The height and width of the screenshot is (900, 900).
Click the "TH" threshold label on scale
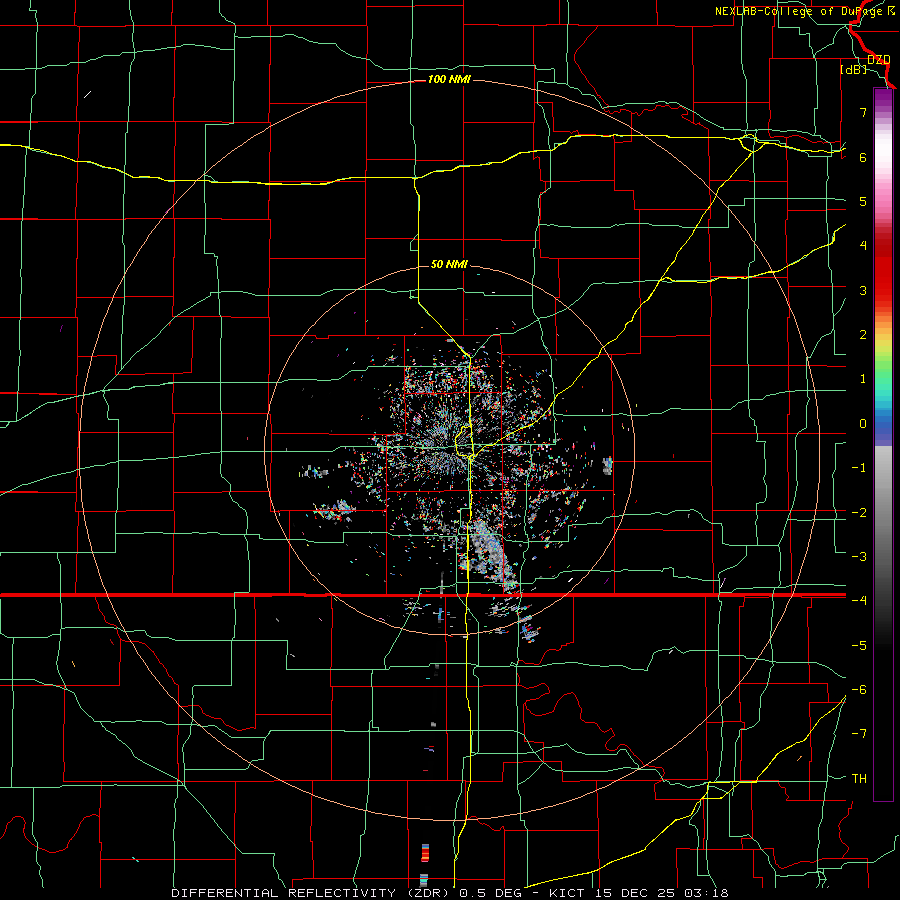859,779
